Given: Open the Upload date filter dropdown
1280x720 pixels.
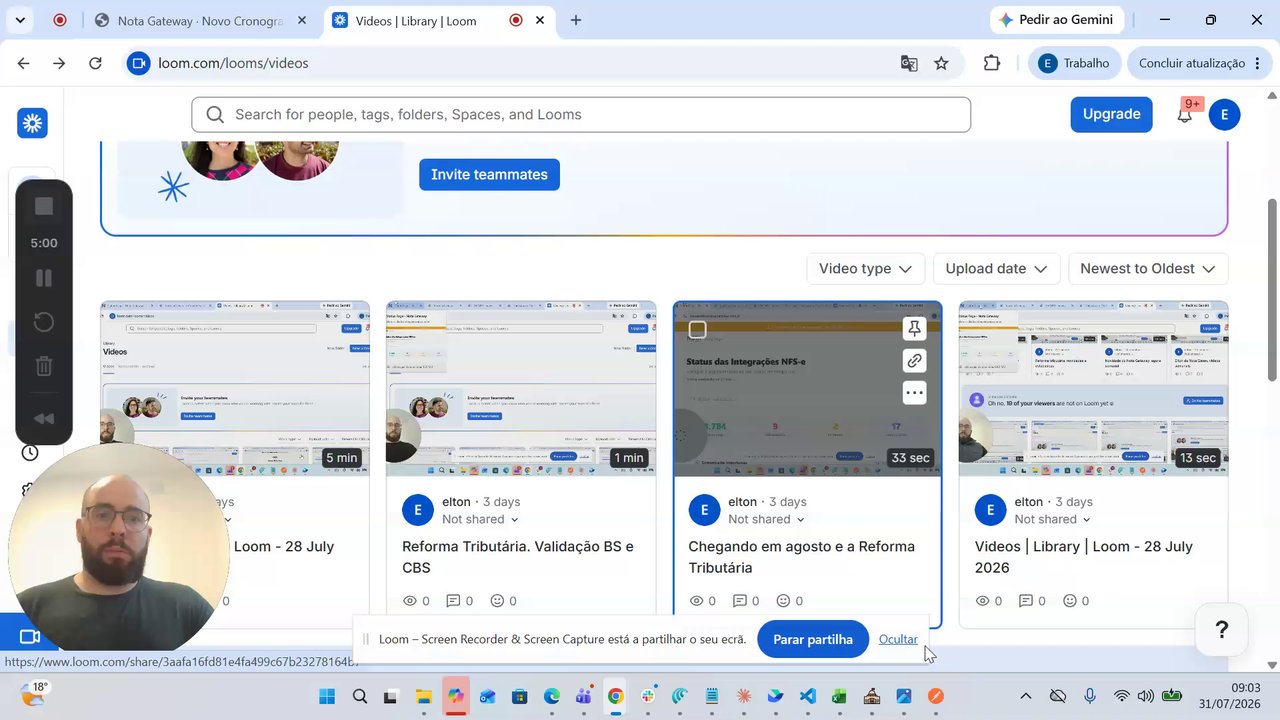Looking at the screenshot, I should coord(996,269).
